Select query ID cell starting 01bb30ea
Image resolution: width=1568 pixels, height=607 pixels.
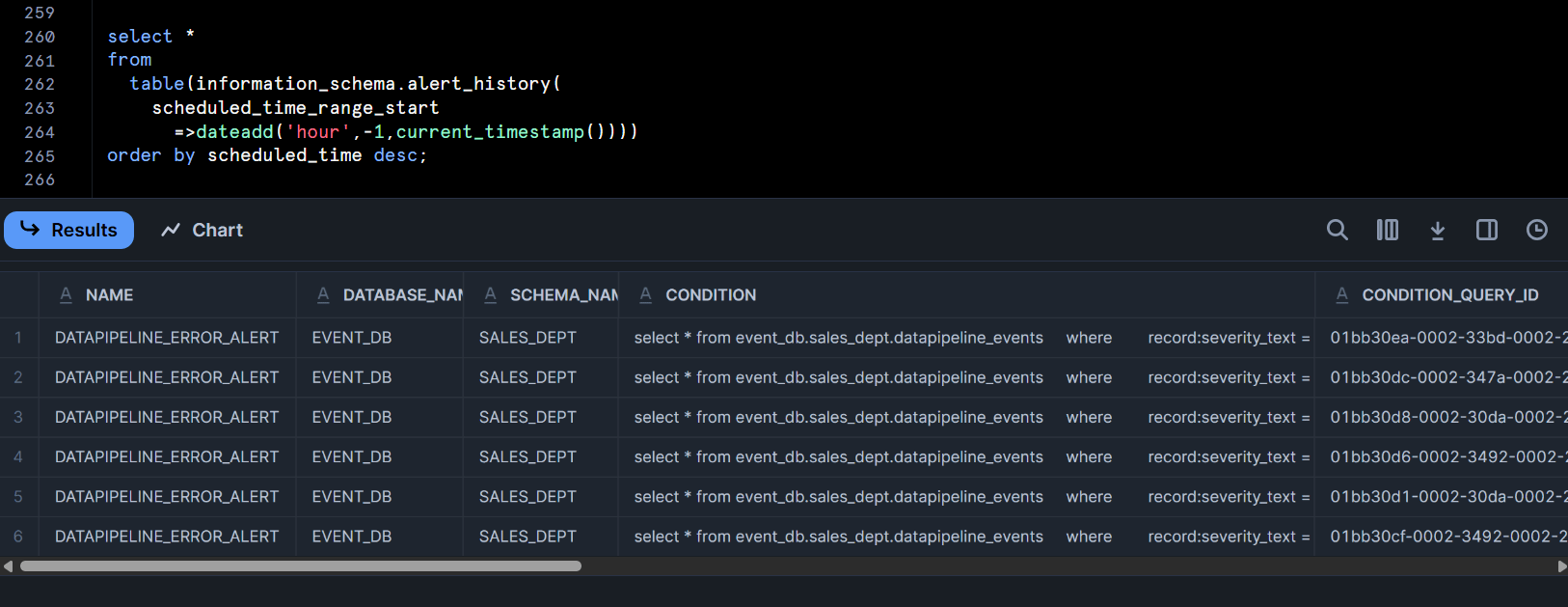pyautogui.click(x=1442, y=338)
